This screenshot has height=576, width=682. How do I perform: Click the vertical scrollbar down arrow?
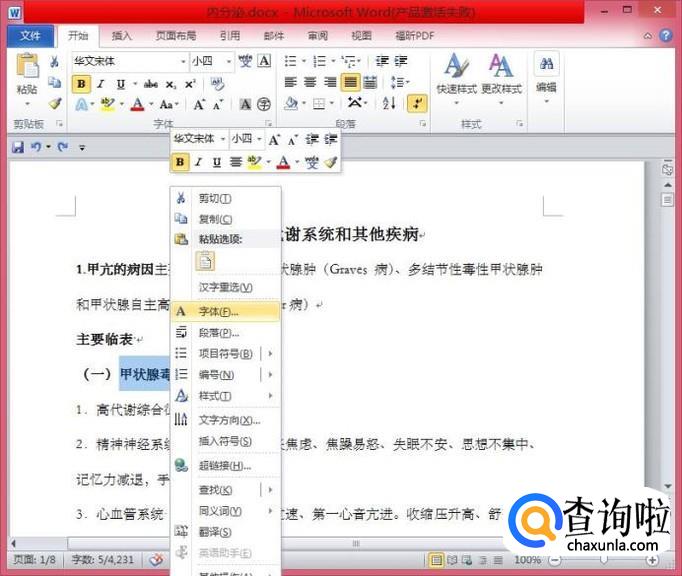(x=668, y=486)
